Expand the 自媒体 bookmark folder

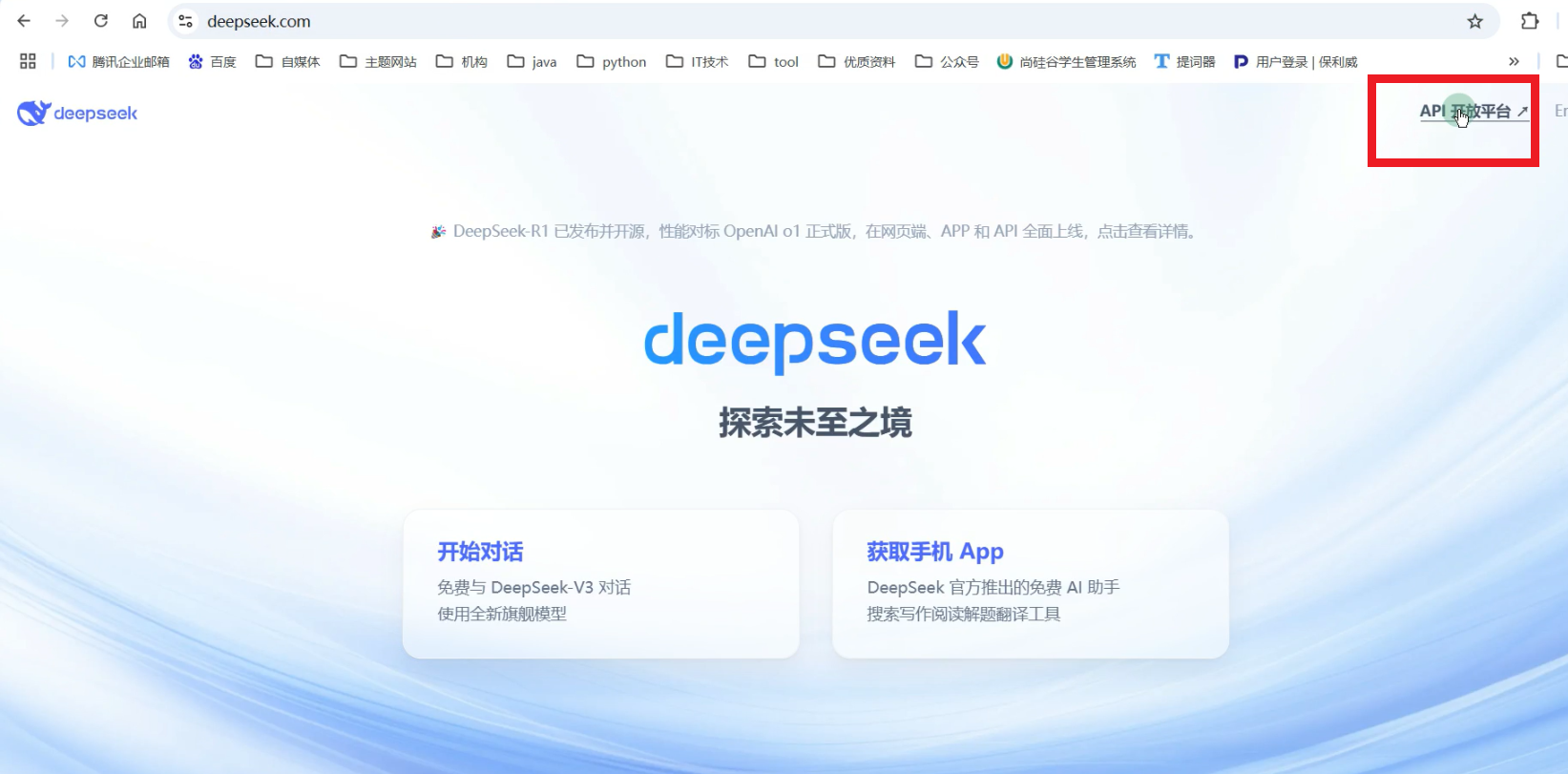[287, 61]
